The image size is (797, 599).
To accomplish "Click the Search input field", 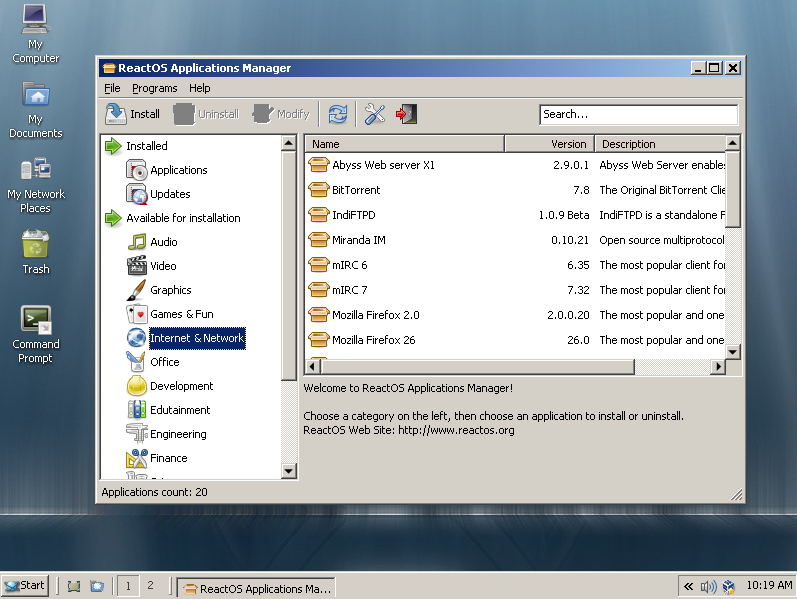I will (638, 114).
